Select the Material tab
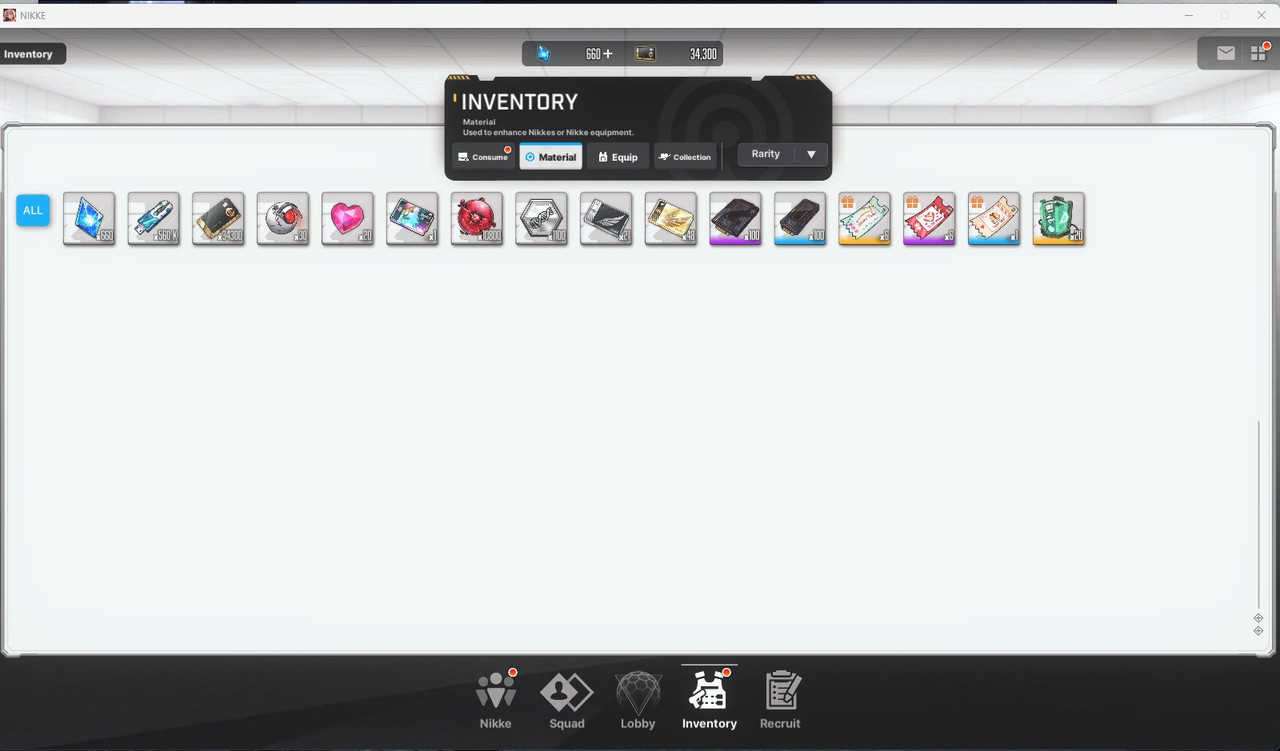 point(551,157)
